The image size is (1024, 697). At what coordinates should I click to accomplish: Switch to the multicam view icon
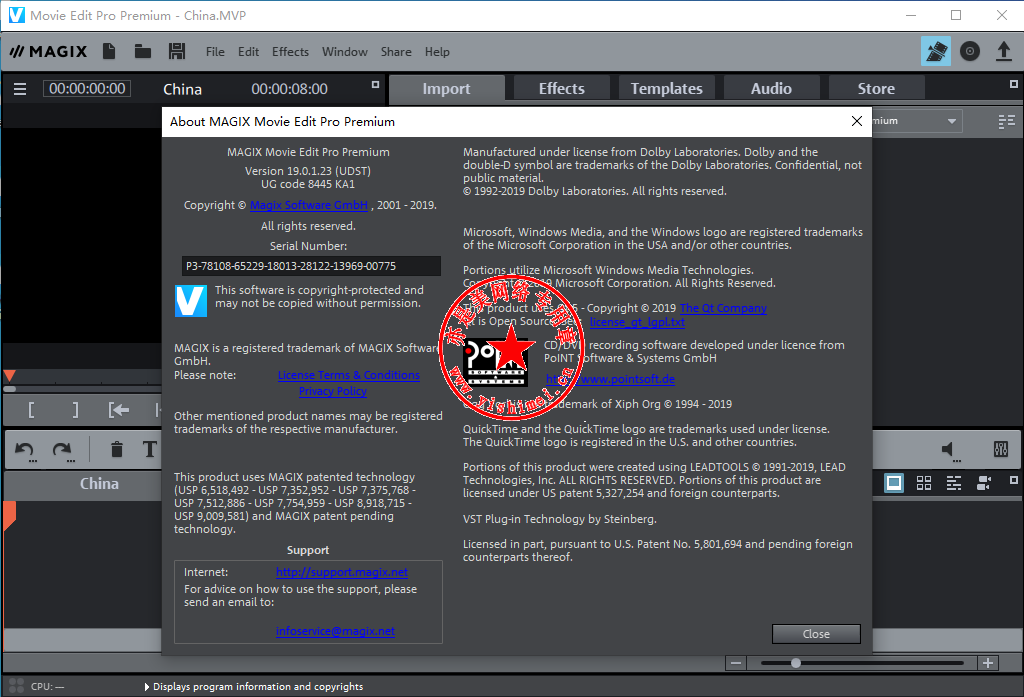(x=984, y=483)
